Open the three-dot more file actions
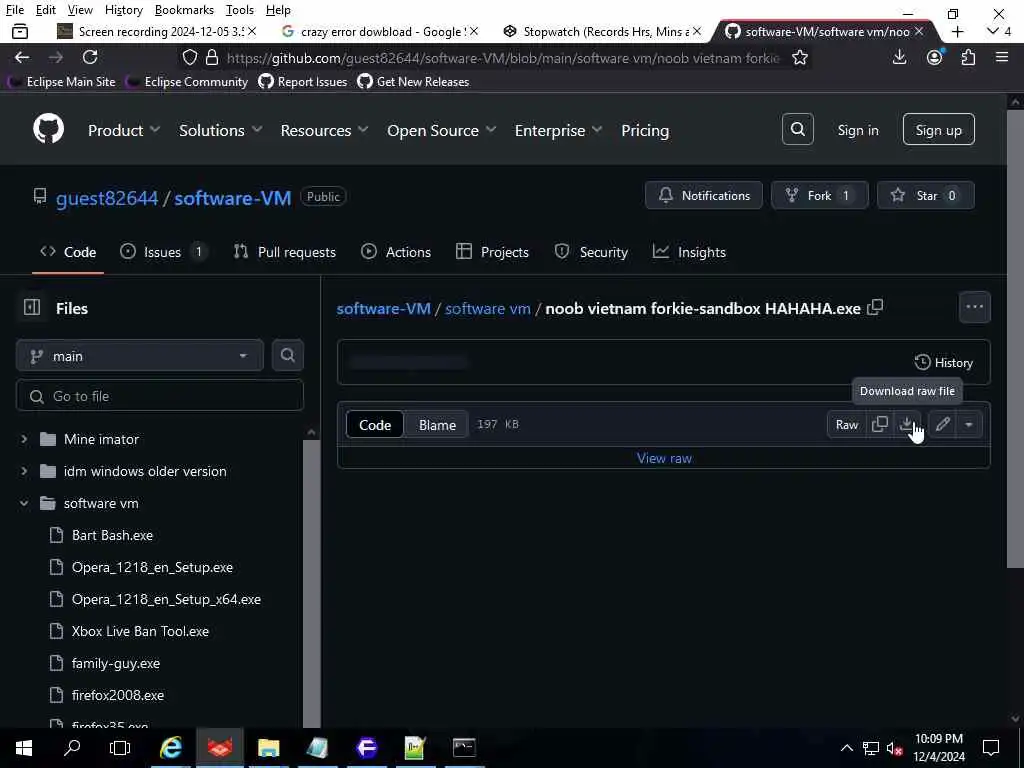The height and width of the screenshot is (768, 1024). coord(974,307)
